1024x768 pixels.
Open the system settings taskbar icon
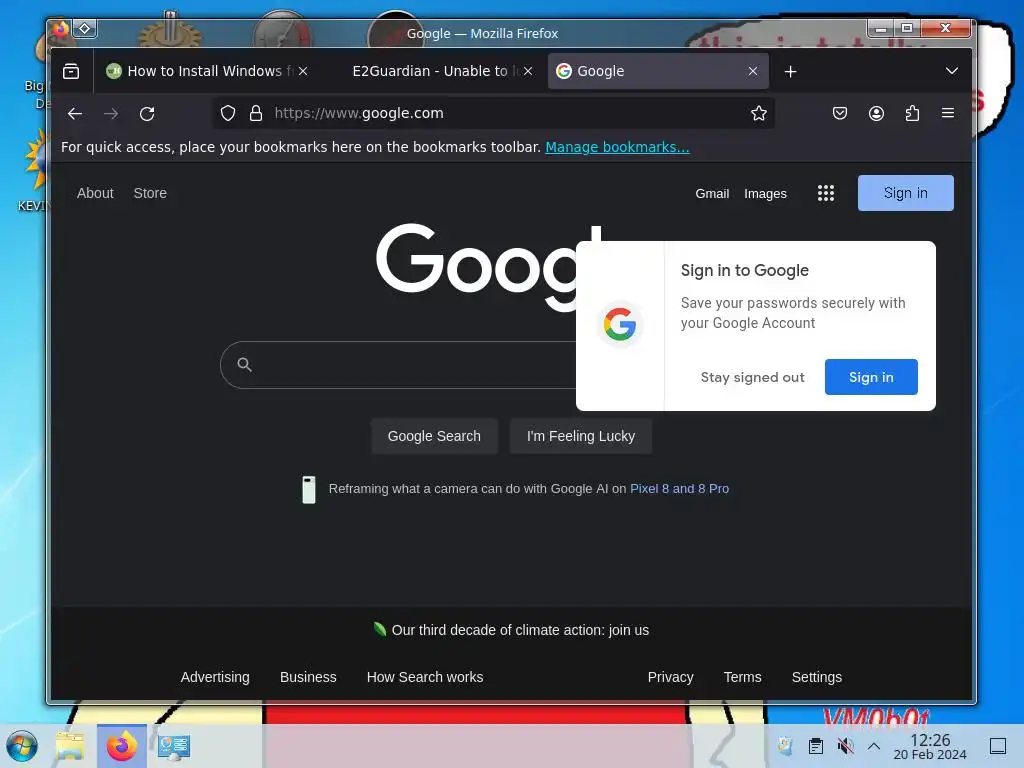pyautogui.click(x=174, y=746)
